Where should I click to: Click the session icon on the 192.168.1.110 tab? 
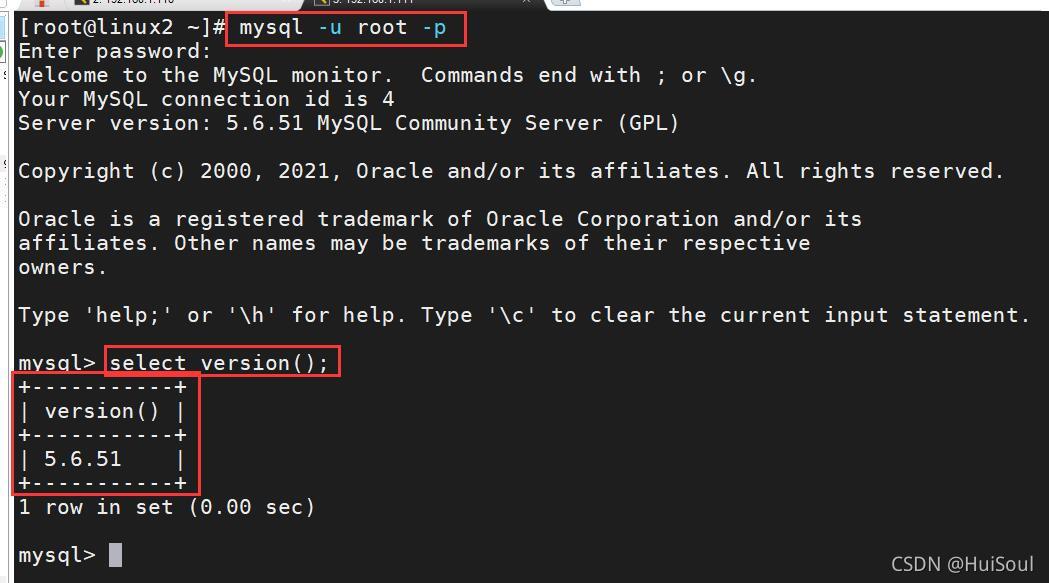(x=82, y=2)
